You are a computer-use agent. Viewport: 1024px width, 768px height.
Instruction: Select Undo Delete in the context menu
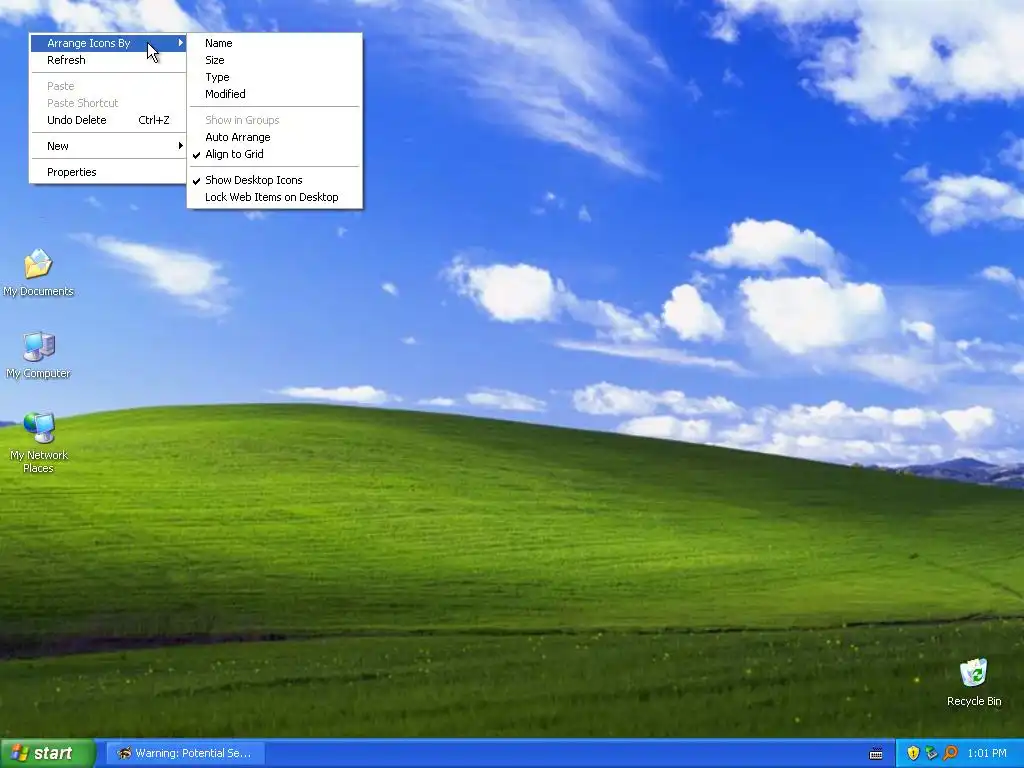coord(108,120)
